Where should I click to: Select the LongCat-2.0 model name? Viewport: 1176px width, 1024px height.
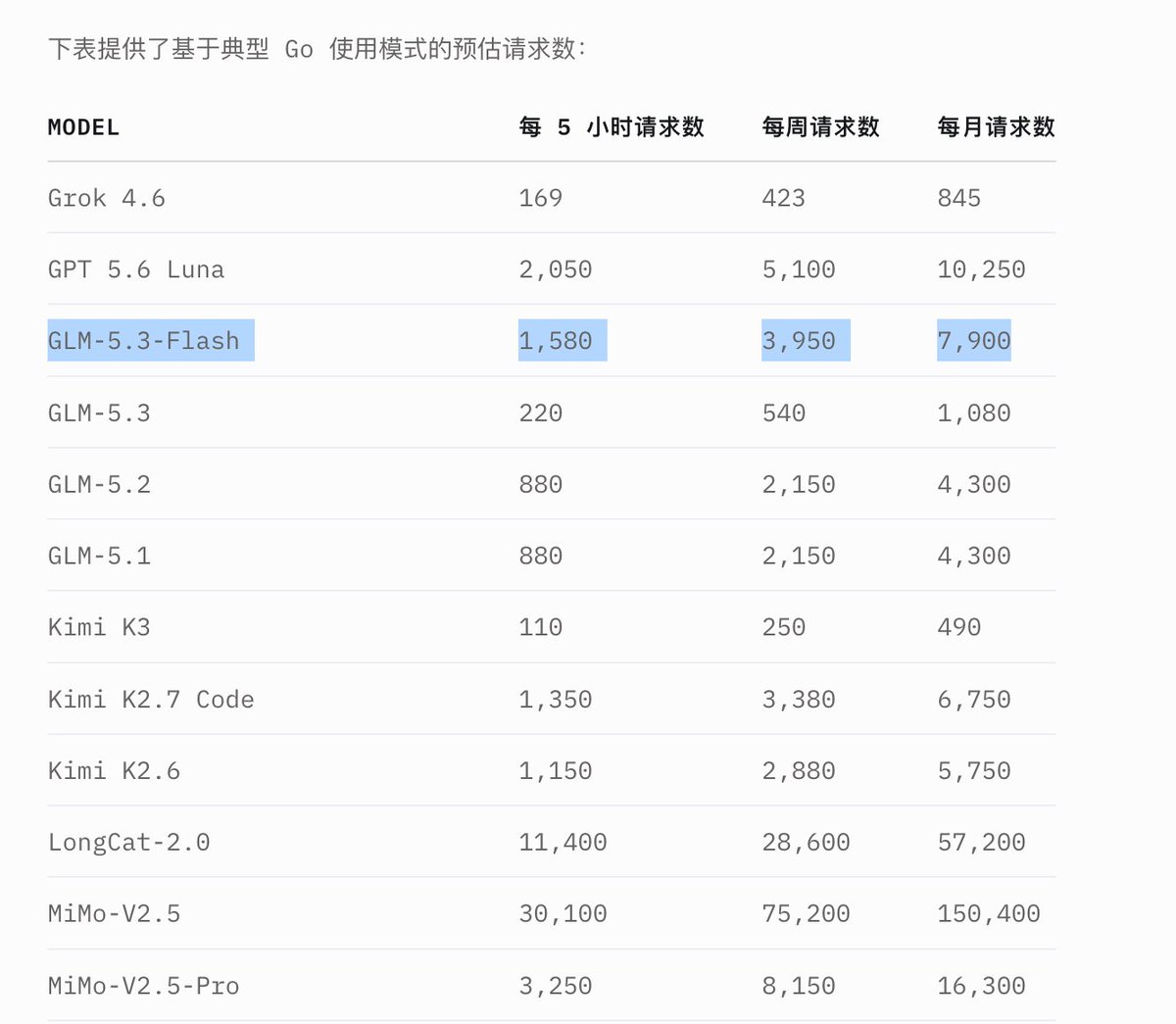pyautogui.click(x=128, y=843)
